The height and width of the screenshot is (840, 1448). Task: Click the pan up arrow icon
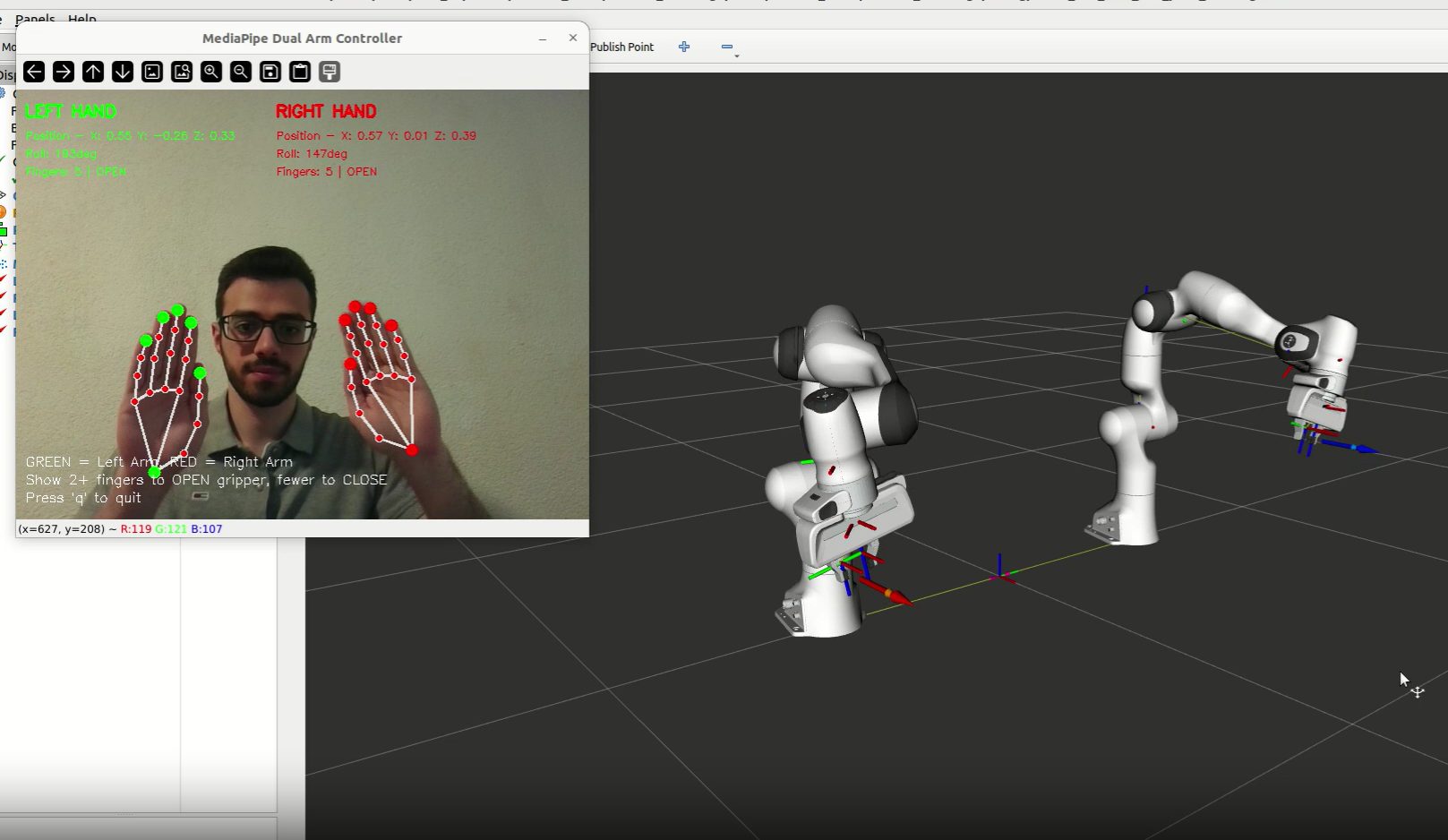93,72
